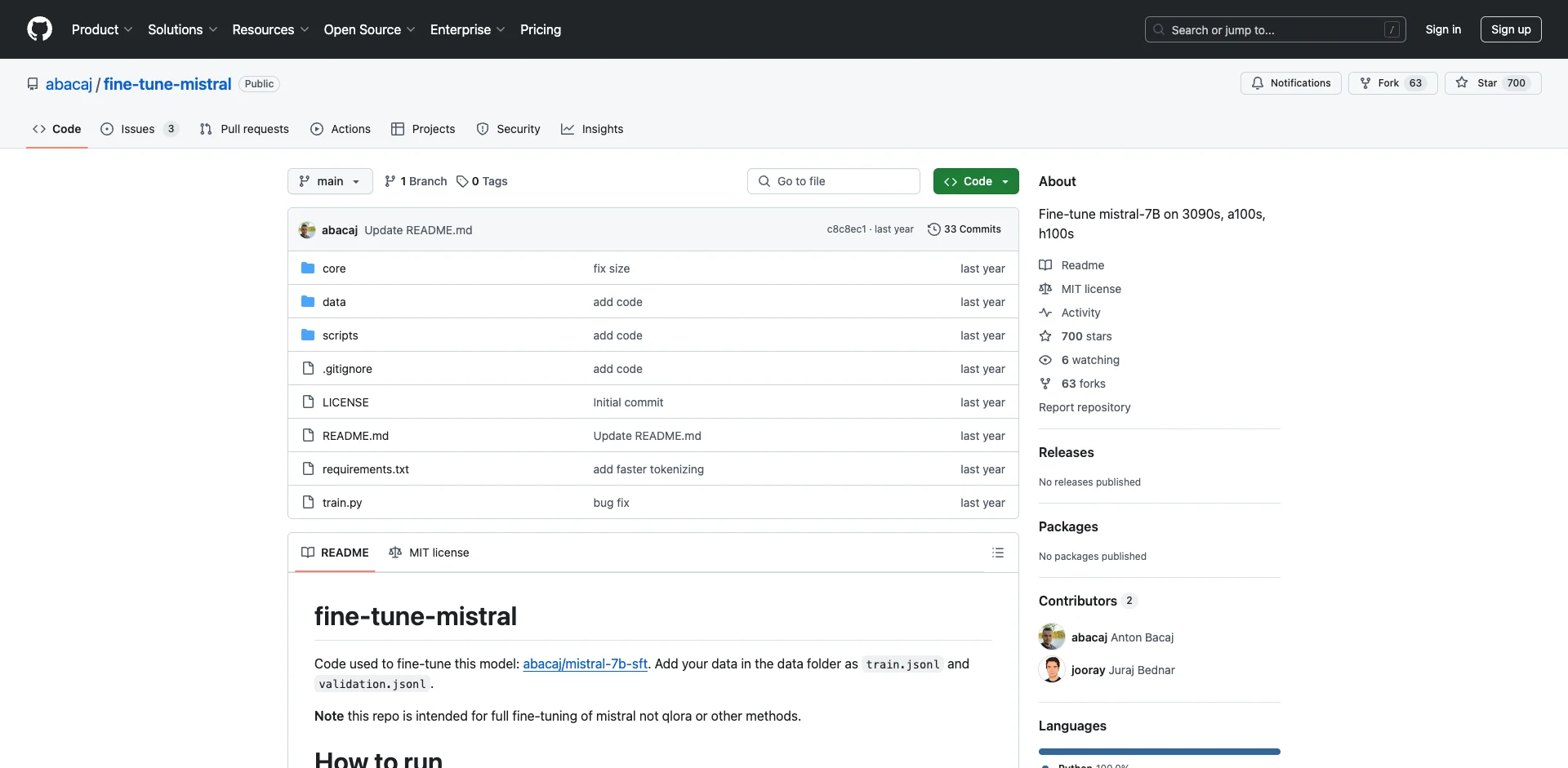Open the Security tab
This screenshot has width=1568, height=768.
tap(508, 129)
